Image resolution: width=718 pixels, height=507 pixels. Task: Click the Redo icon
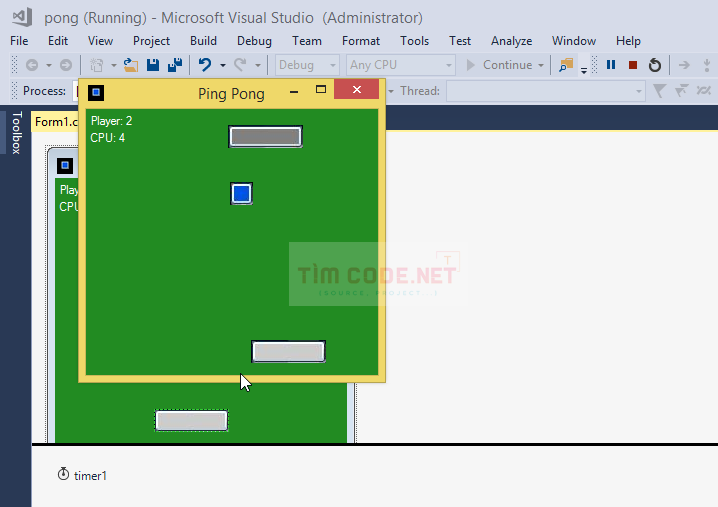point(240,65)
